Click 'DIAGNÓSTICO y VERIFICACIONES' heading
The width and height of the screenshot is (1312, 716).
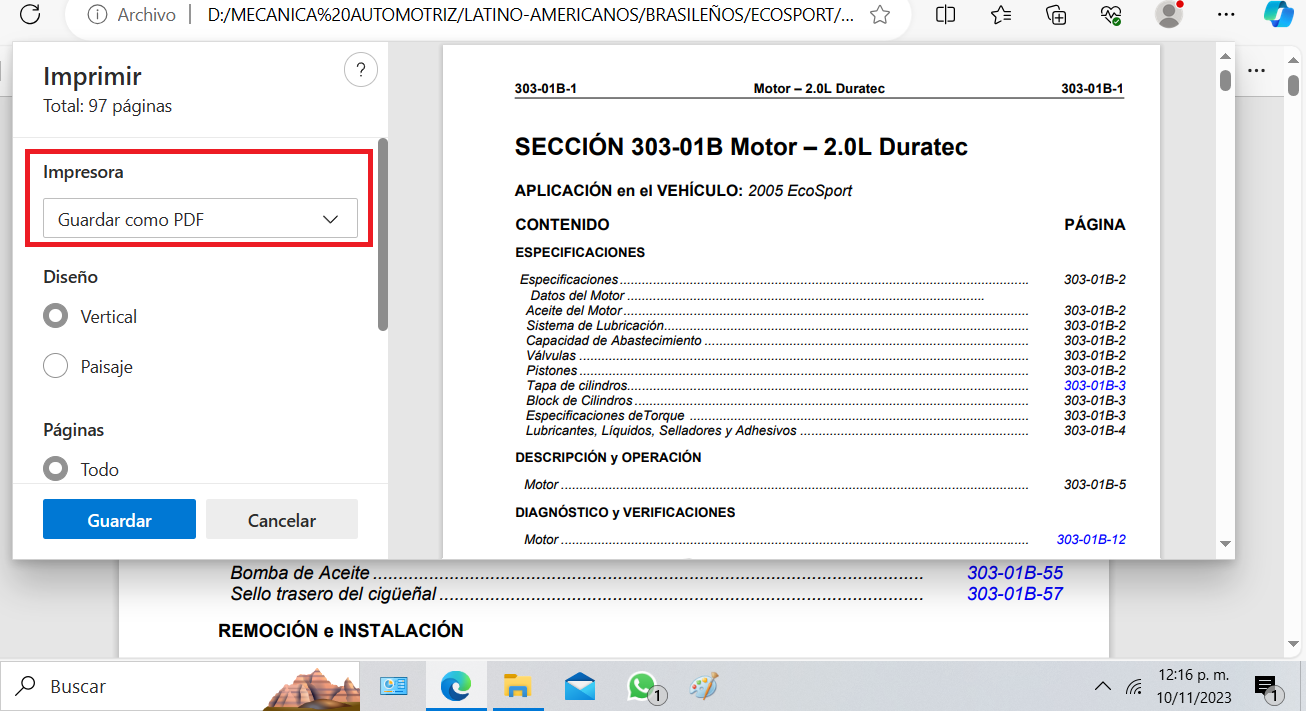(625, 512)
